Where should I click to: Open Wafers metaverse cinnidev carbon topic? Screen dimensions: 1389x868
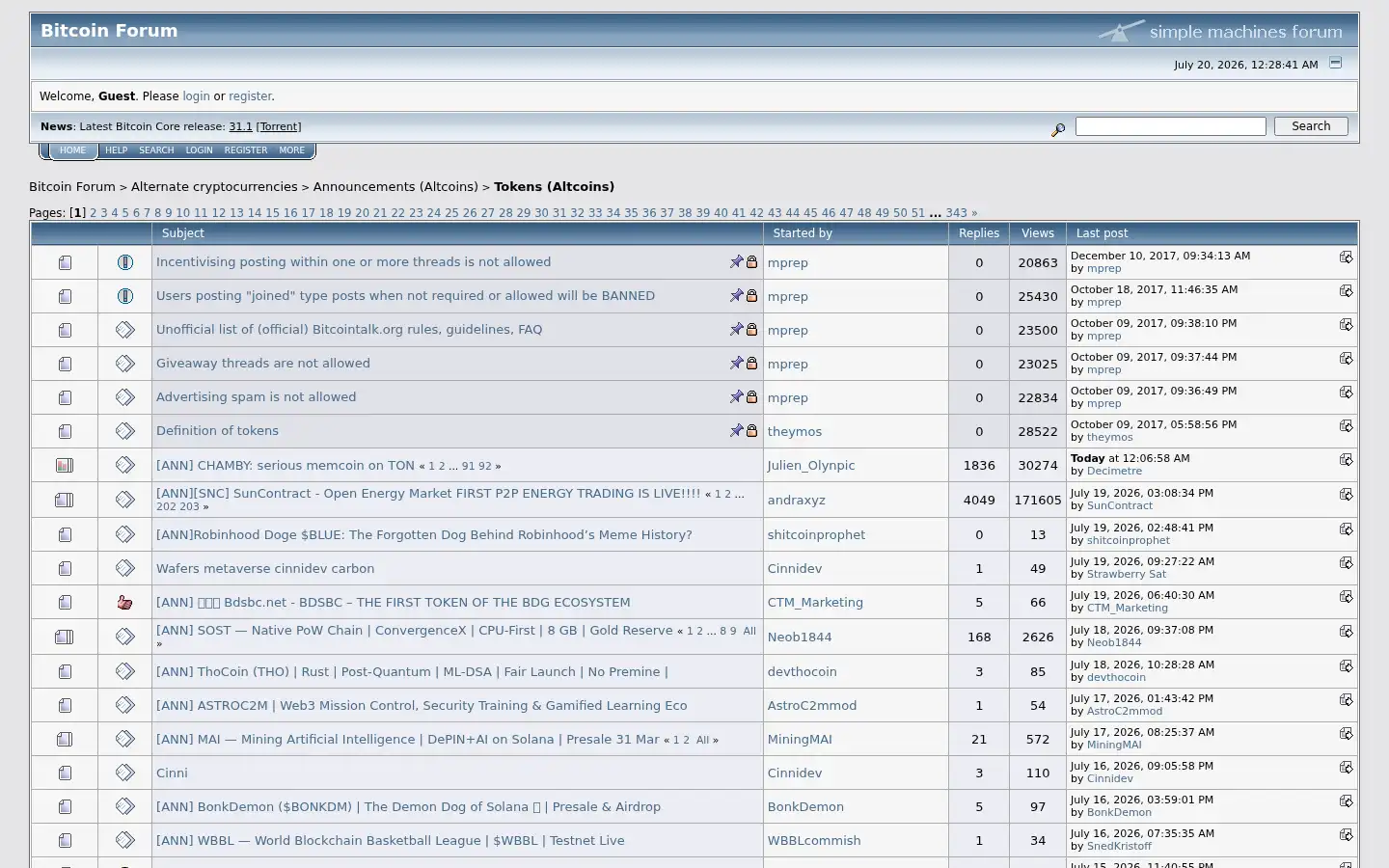265,569
